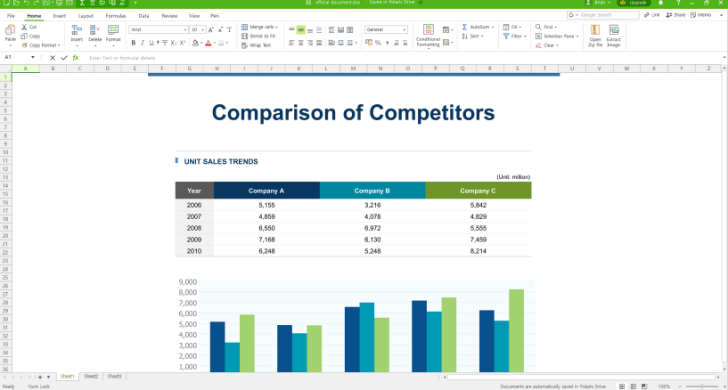
Task: Open the File menu
Action: (x=11, y=15)
